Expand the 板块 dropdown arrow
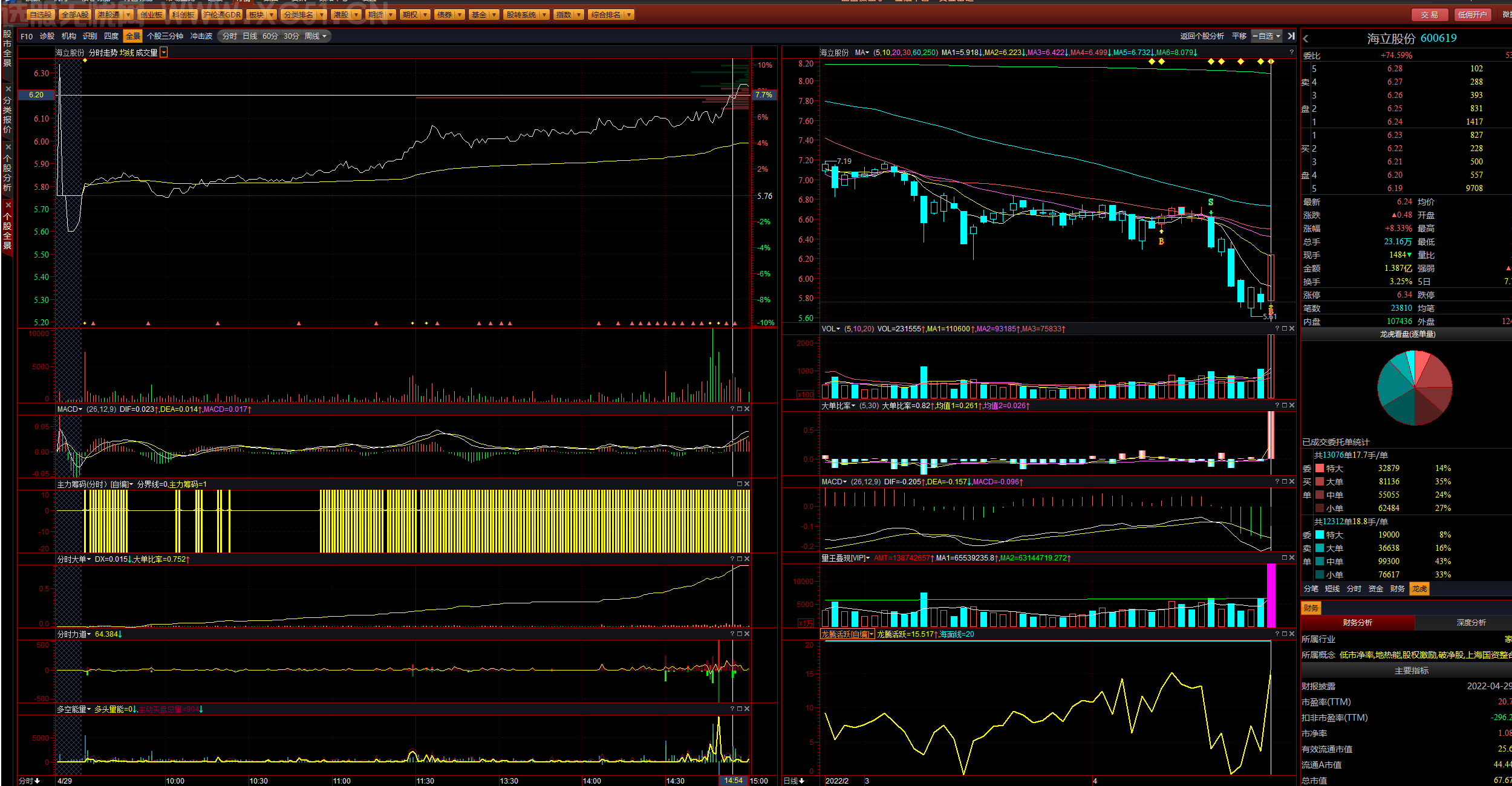1512x786 pixels. (272, 15)
